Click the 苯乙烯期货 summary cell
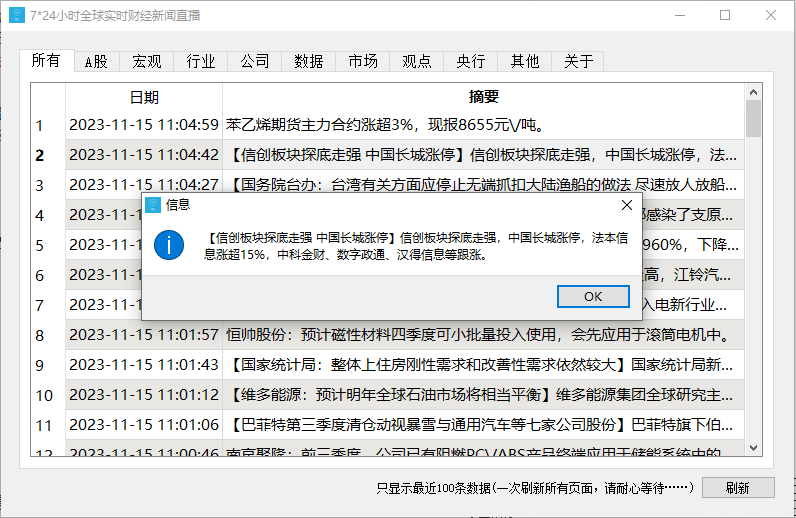The height and width of the screenshot is (518, 796). (483, 125)
